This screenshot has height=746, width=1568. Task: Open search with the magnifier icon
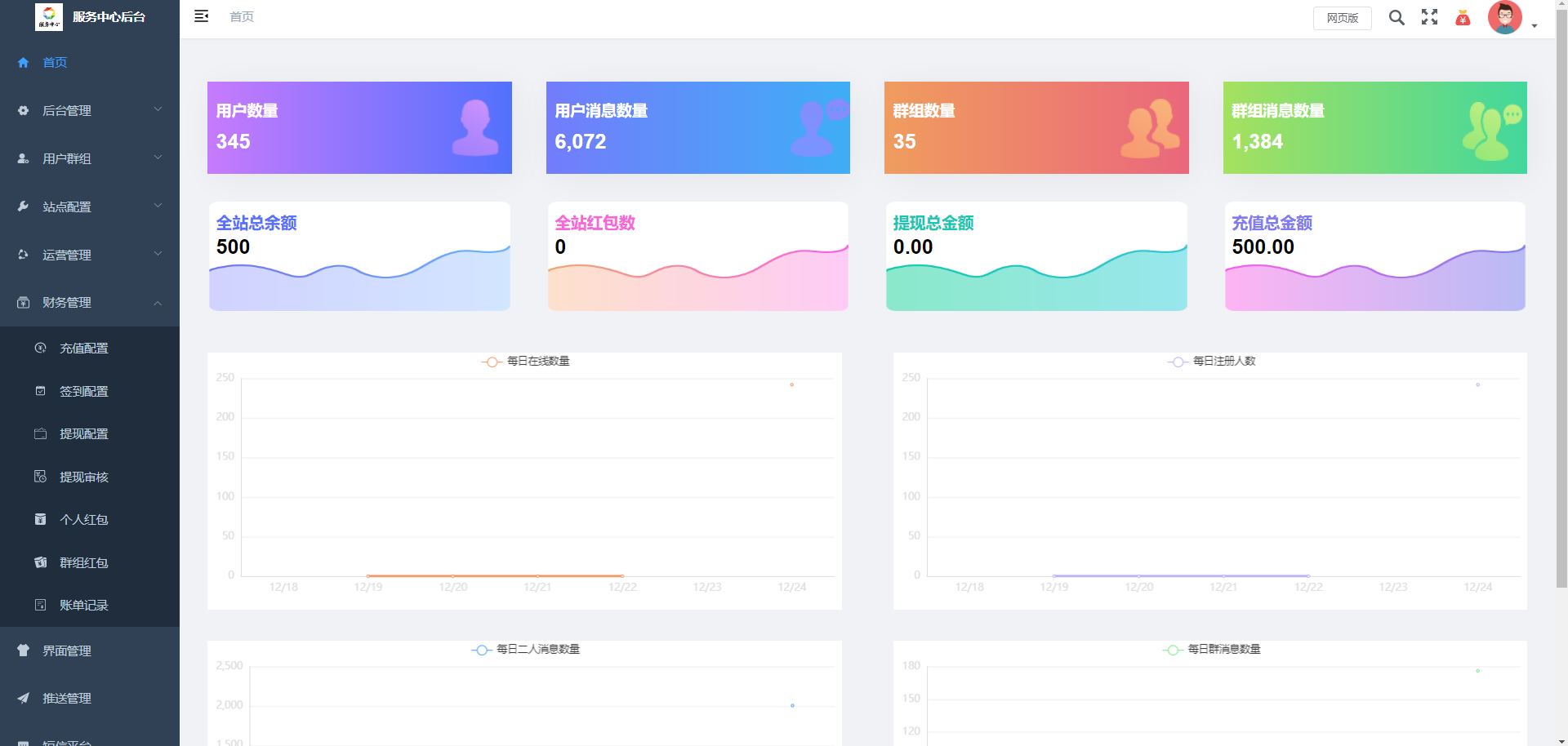pyautogui.click(x=1396, y=17)
